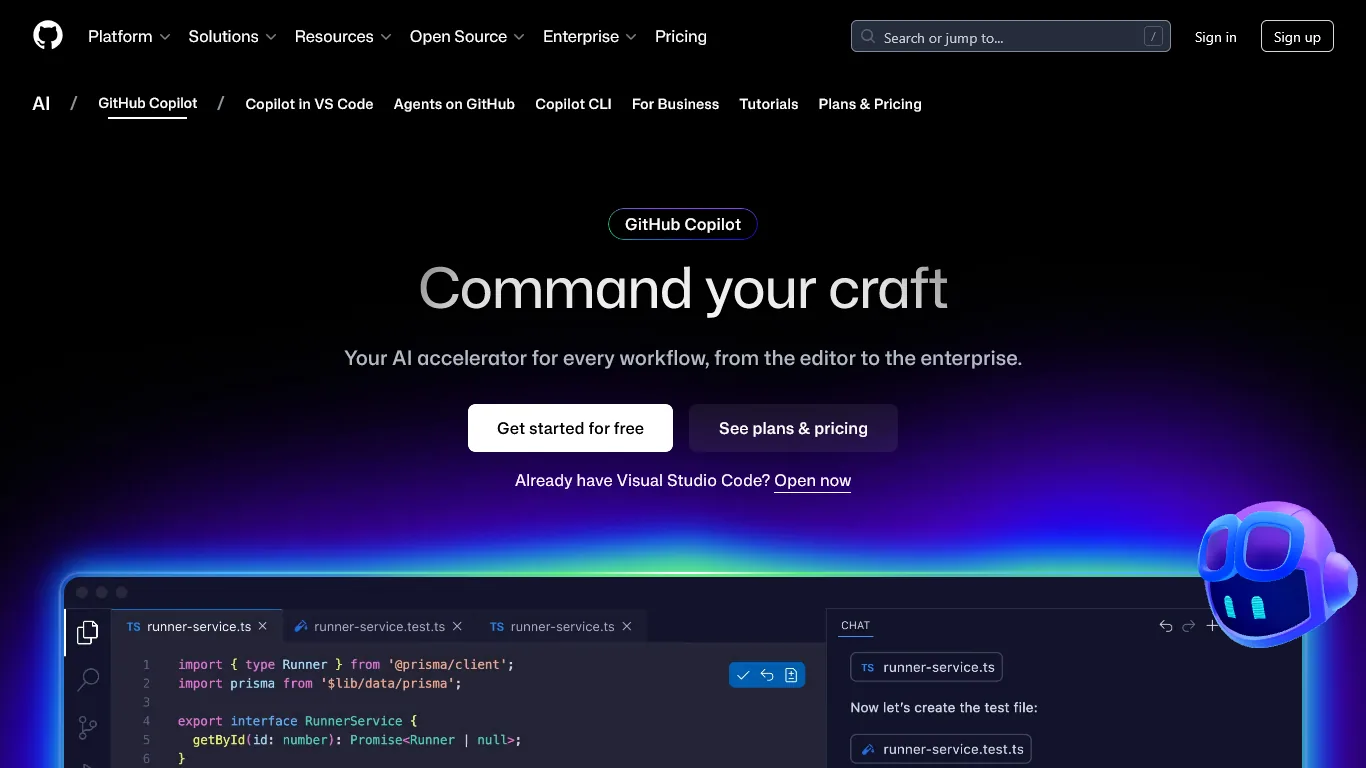The image size is (1366, 768).
Task: Click the Open now link
Action: click(812, 481)
